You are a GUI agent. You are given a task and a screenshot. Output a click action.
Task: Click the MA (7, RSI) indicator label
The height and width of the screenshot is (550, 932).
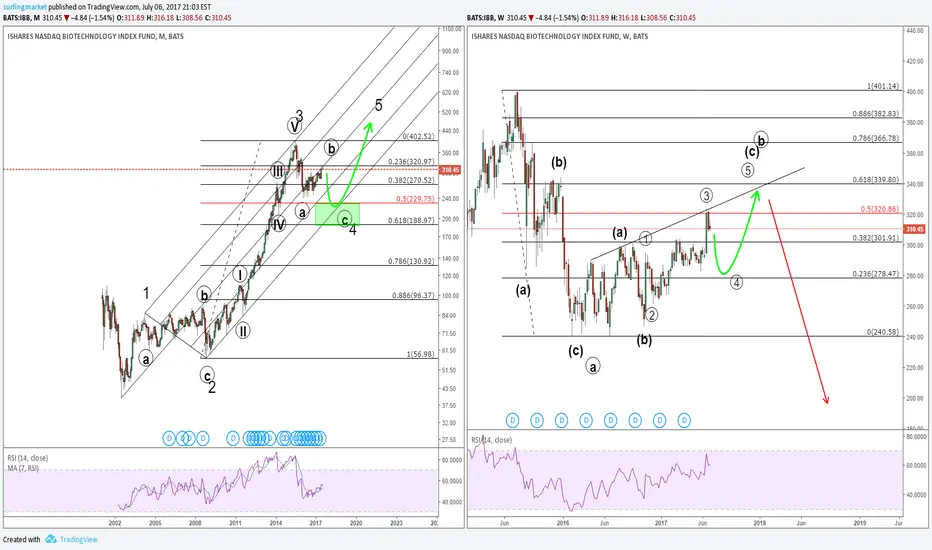click(x=23, y=469)
